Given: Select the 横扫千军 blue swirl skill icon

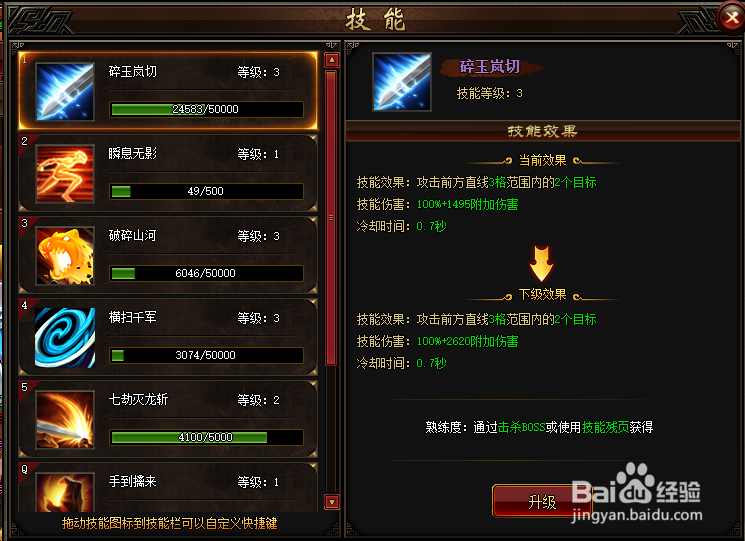Looking at the screenshot, I should coord(65,338).
